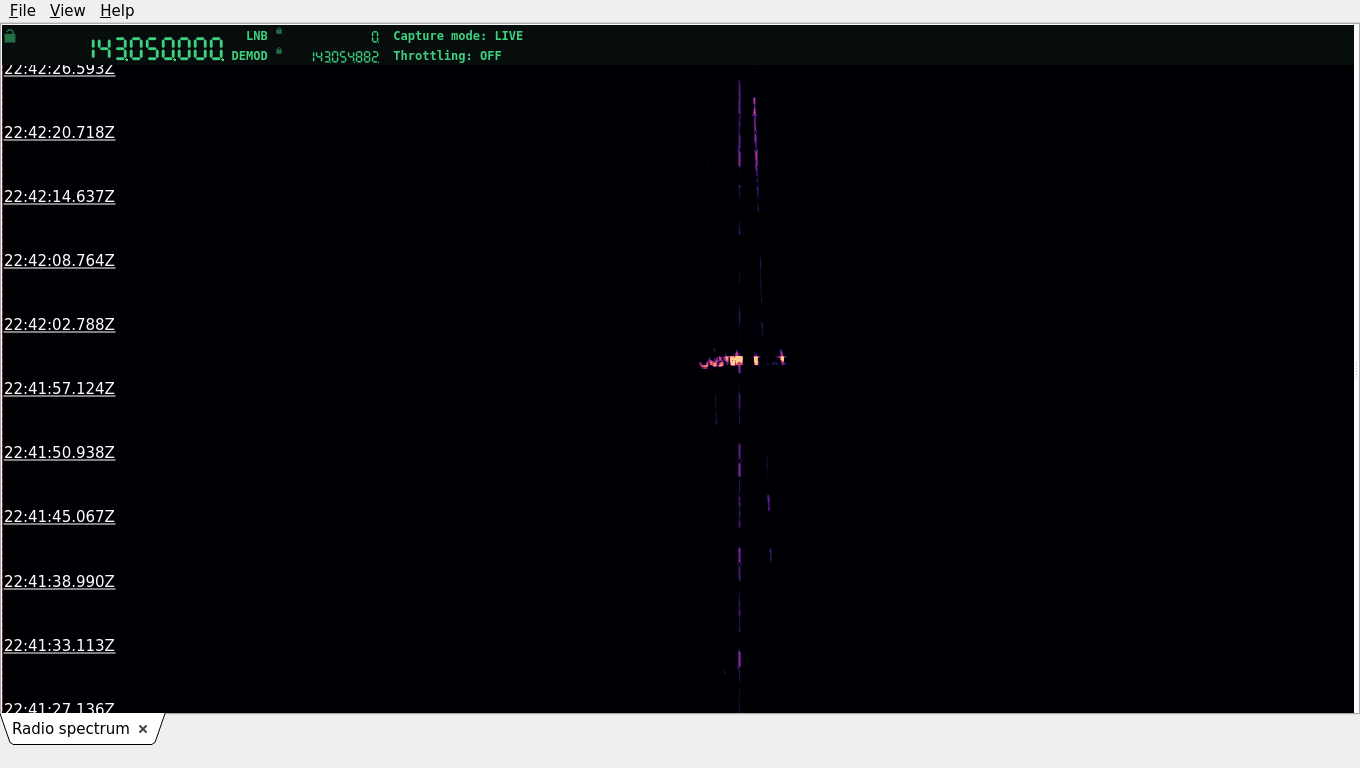Toggle the DEMOD frequency lock icon
1360x768 pixels.
point(279,51)
